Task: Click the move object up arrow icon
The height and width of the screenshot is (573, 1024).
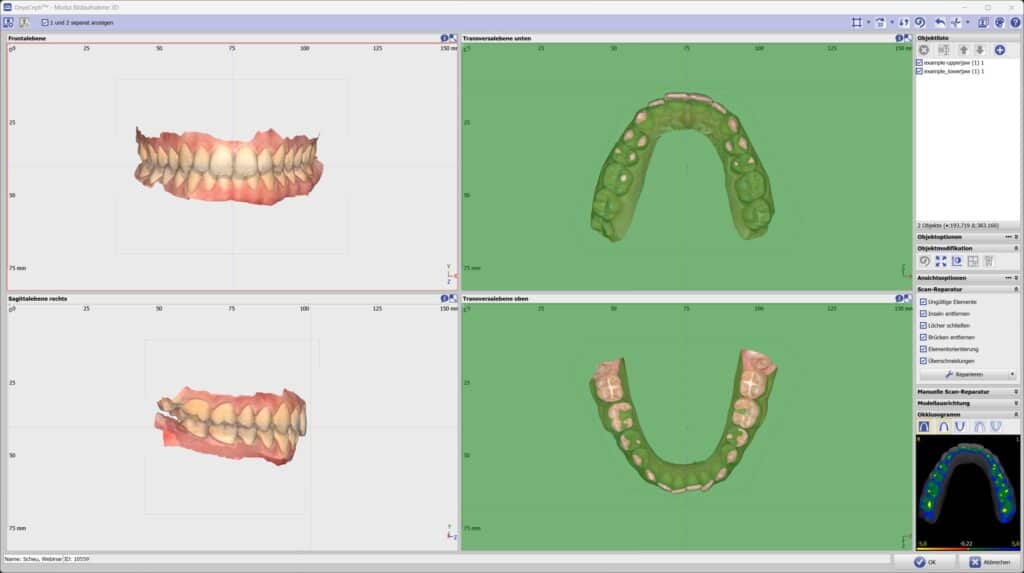Action: [x=964, y=50]
